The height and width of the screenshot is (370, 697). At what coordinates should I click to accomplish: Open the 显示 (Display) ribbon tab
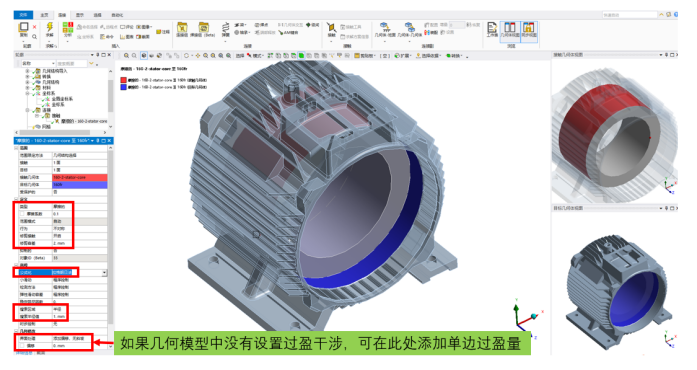[x=80, y=15]
